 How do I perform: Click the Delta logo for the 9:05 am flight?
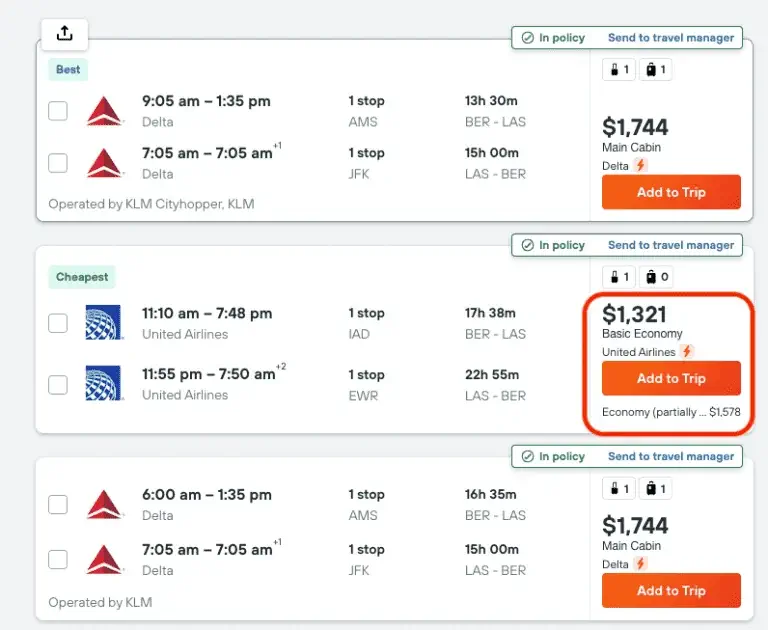103,111
